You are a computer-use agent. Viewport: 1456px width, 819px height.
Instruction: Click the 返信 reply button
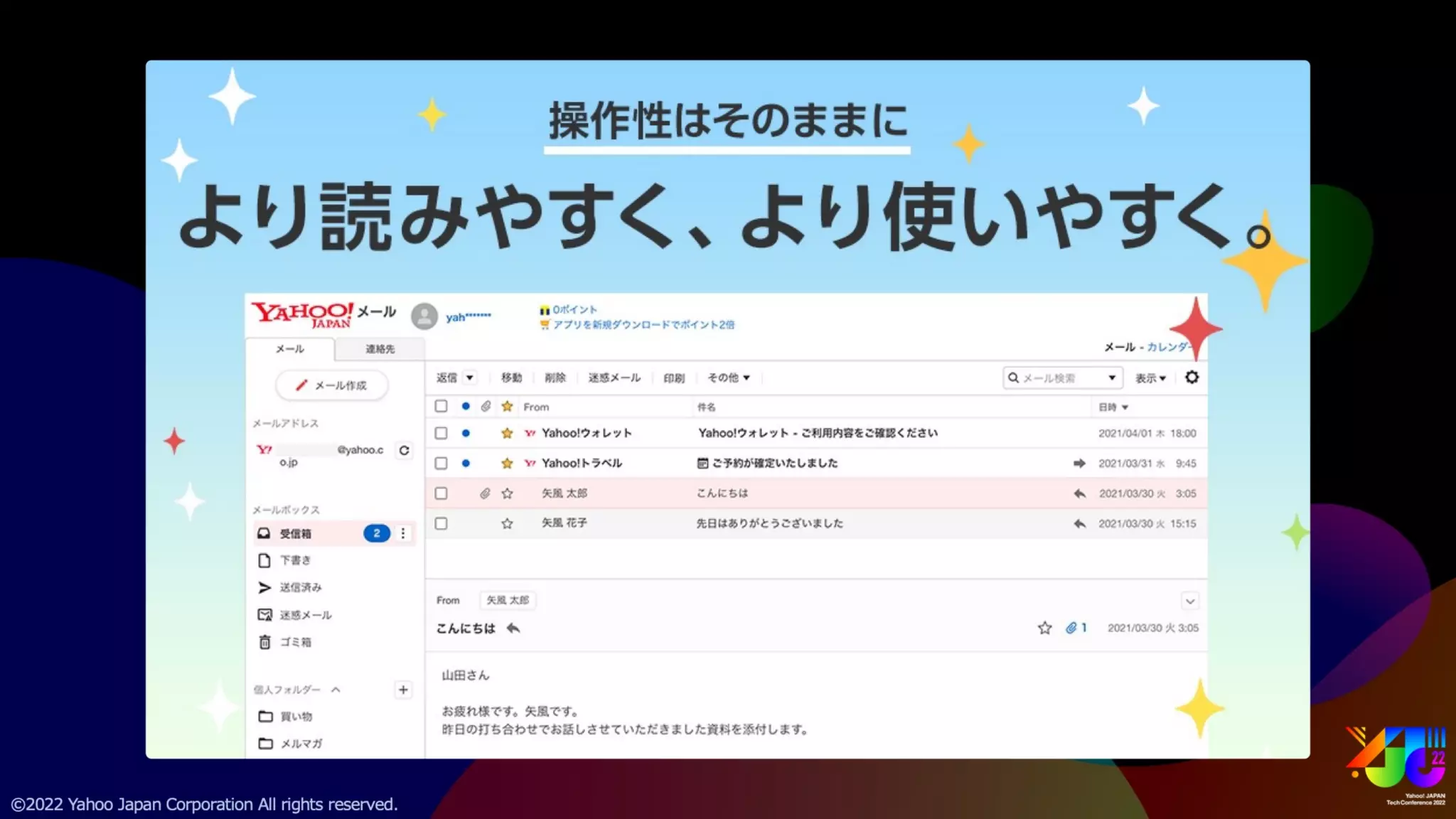pos(447,378)
